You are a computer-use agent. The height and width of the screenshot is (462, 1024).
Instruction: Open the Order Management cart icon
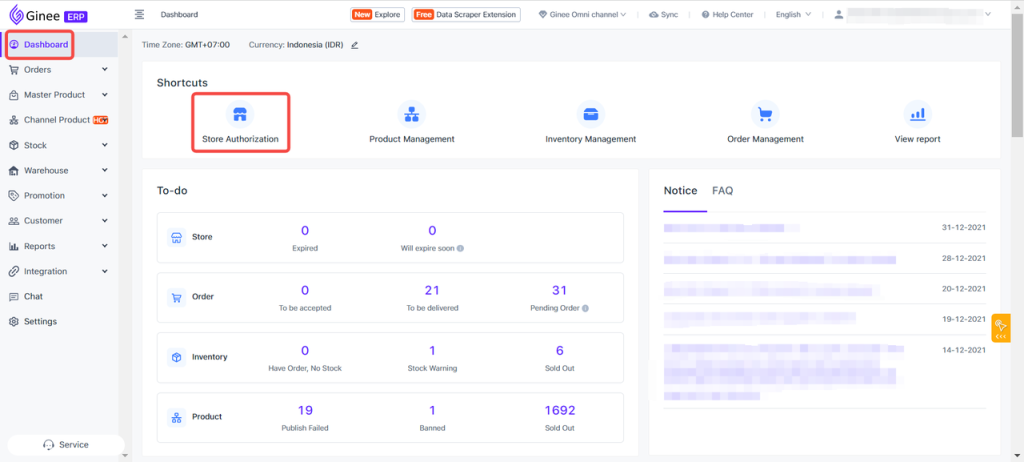pos(765,113)
